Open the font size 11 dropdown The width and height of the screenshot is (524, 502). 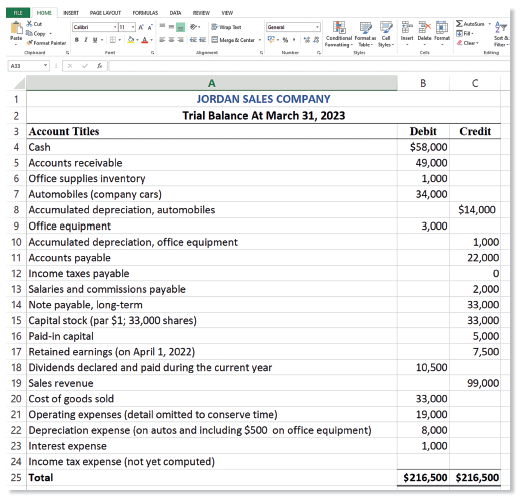(133, 27)
